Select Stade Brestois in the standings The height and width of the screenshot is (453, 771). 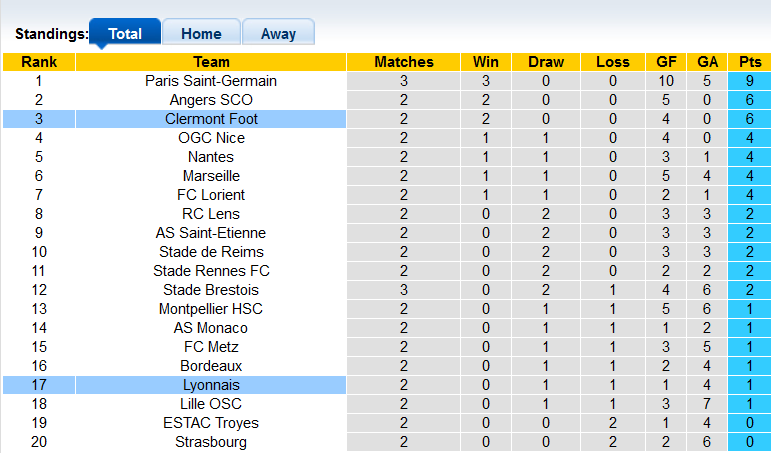(211, 290)
